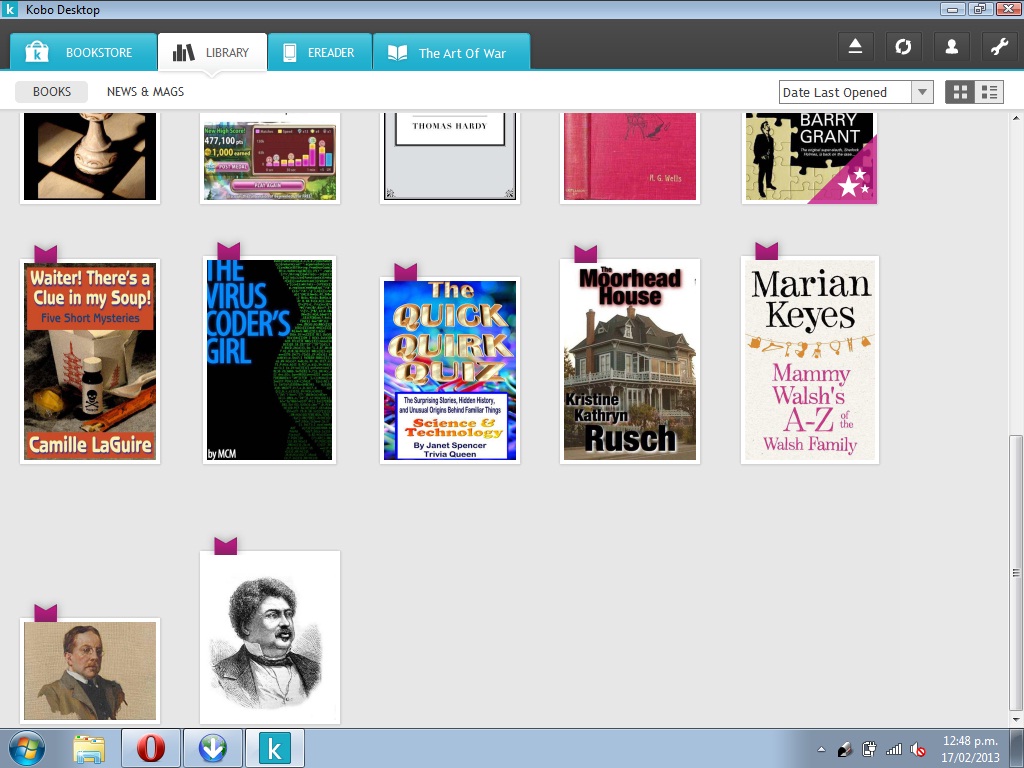Click the bookmark ribbon on Moorhead House
The width and height of the screenshot is (1024, 768).
pyautogui.click(x=586, y=253)
